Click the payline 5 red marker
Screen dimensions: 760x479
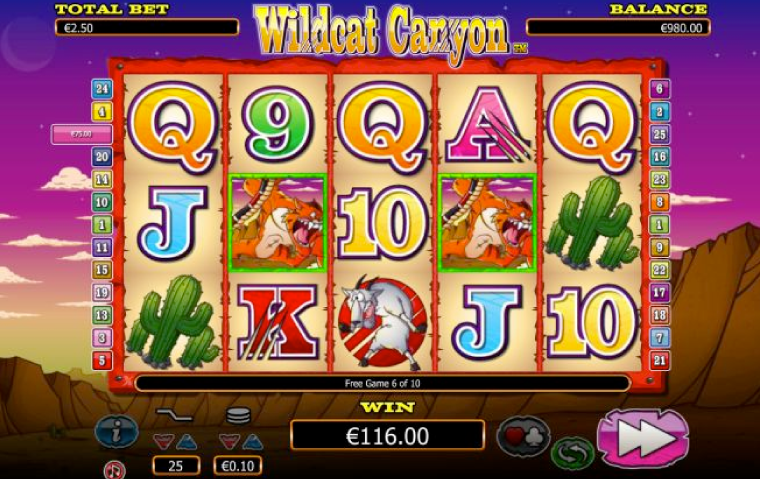[x=102, y=360]
